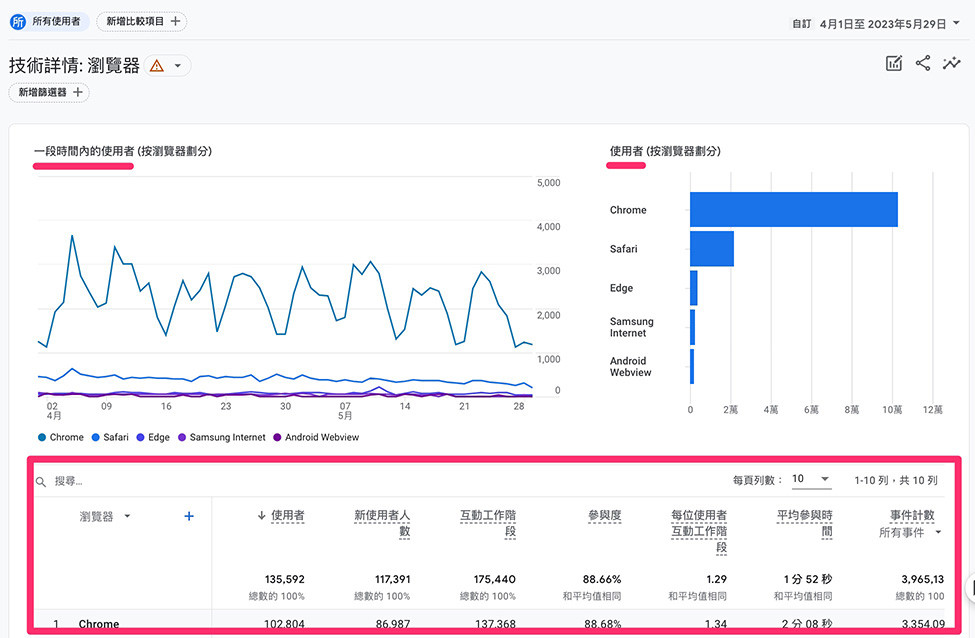Click the Edge legend label under the line chart

[x=159, y=437]
